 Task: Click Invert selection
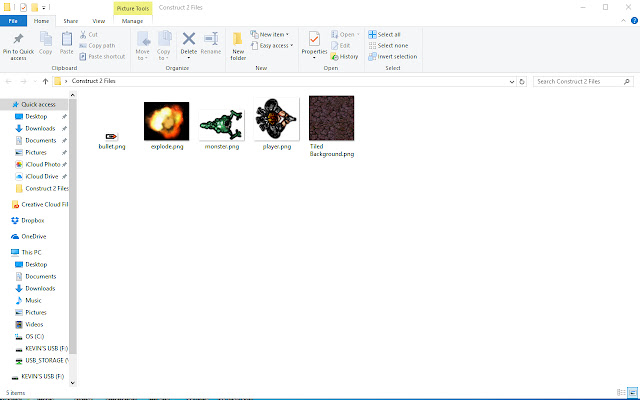coord(393,57)
